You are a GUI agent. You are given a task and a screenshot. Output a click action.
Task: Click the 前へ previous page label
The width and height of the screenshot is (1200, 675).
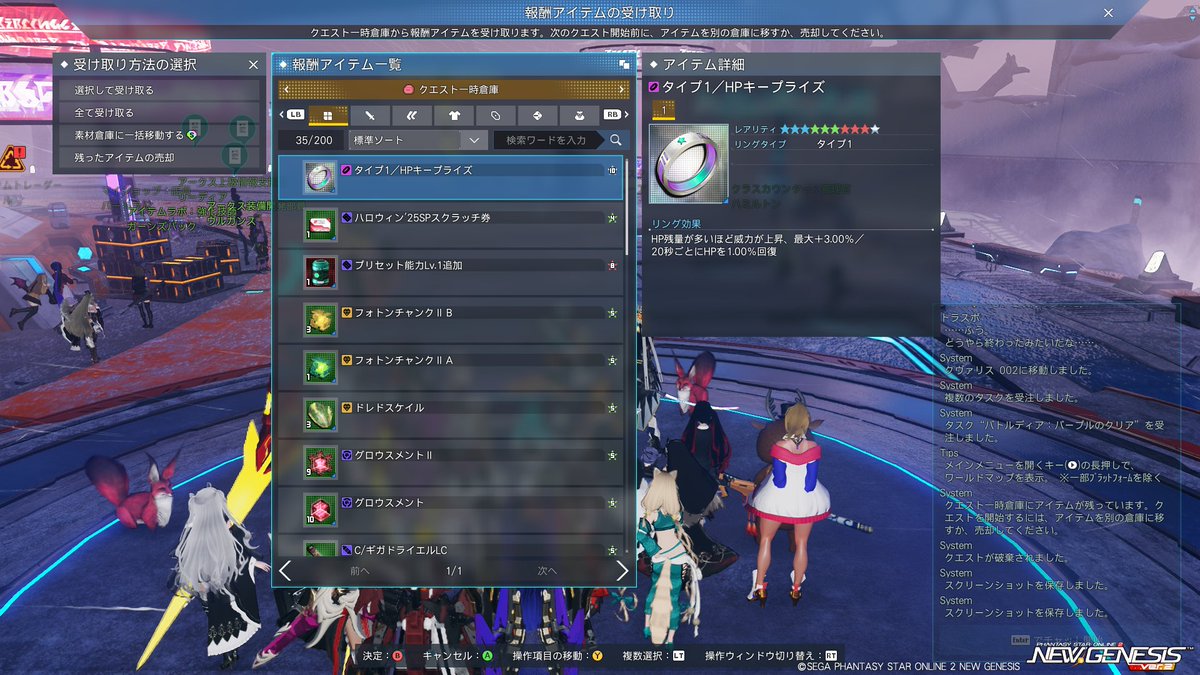coord(360,571)
